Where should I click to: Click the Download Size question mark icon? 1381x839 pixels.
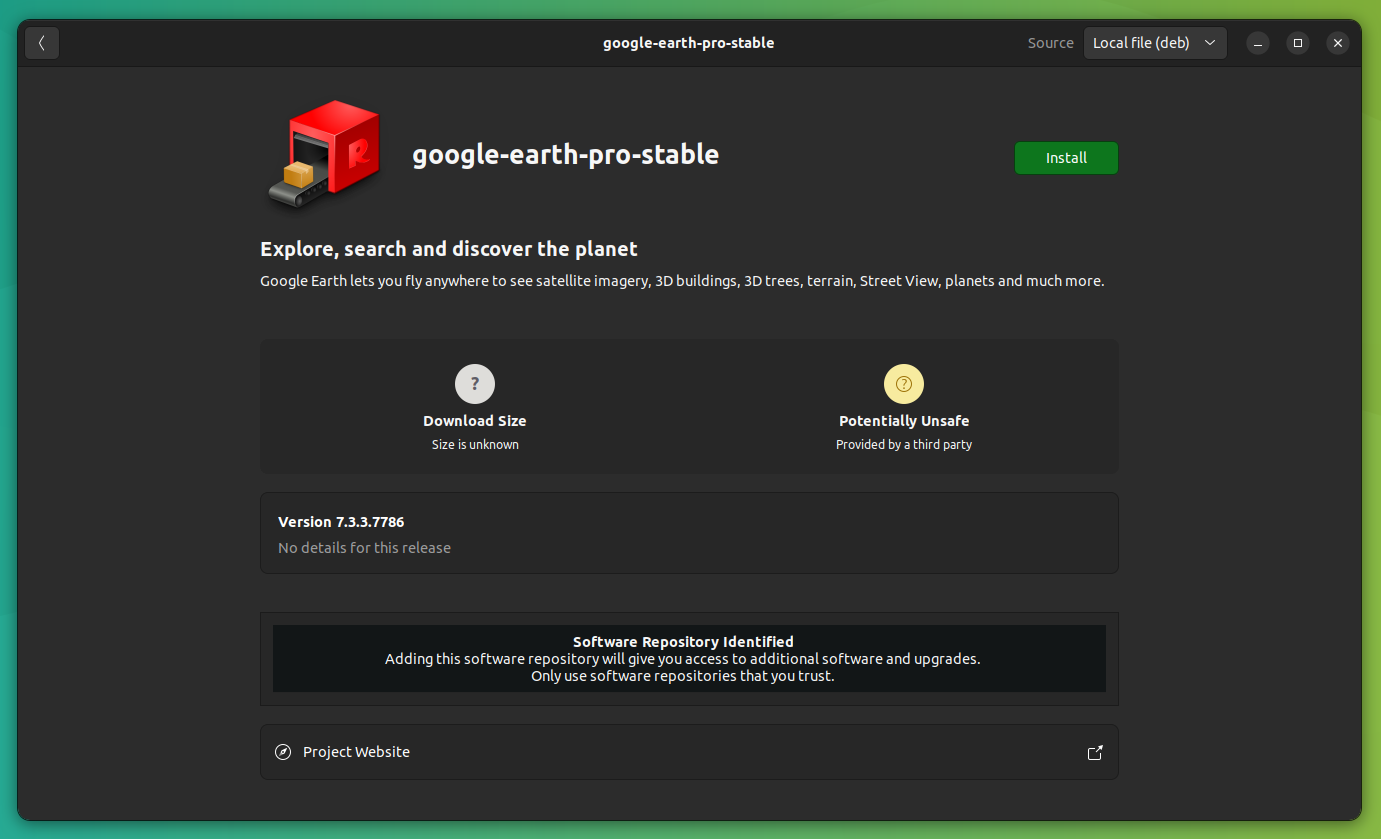pyautogui.click(x=475, y=383)
